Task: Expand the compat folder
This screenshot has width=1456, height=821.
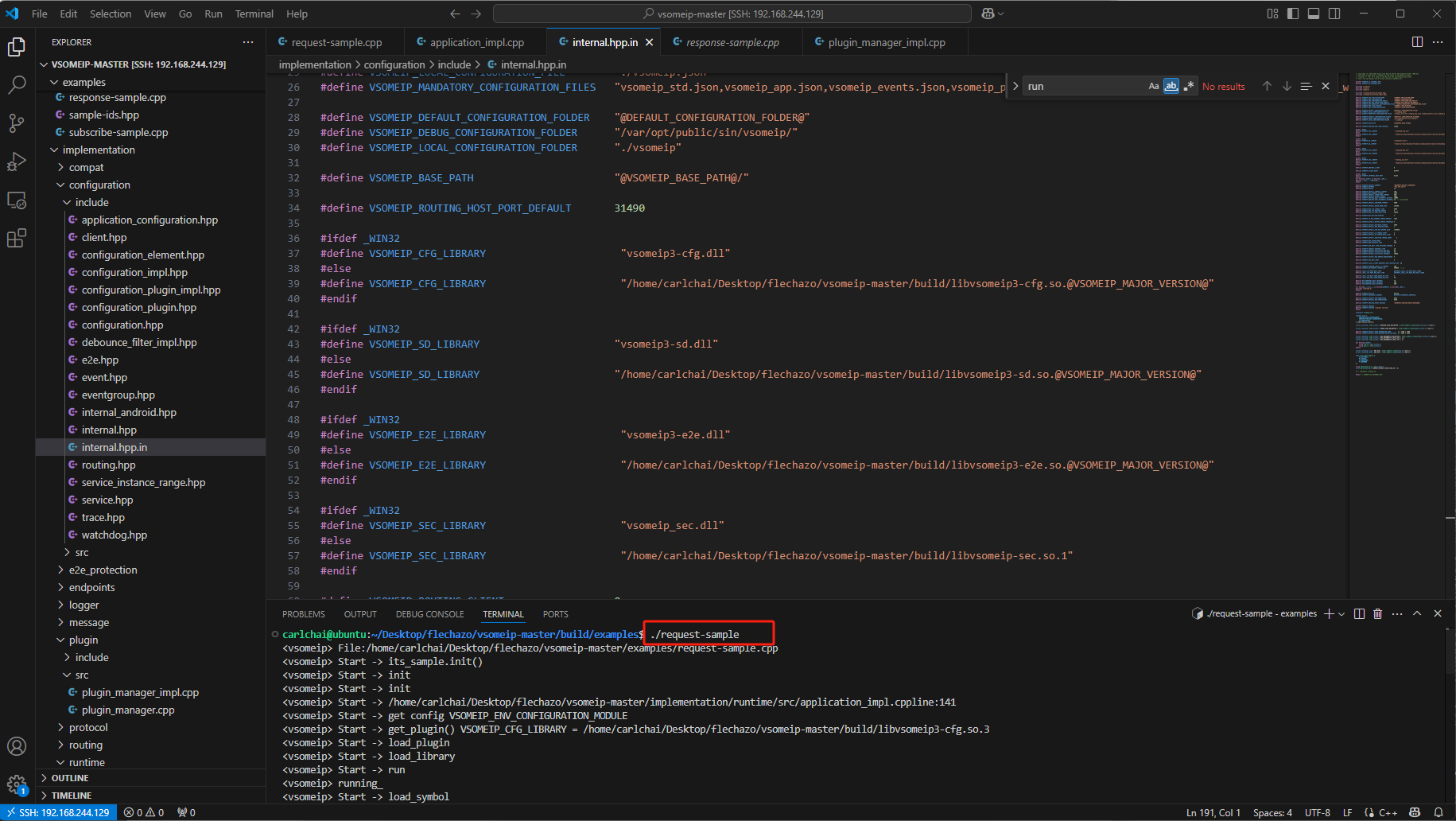Action: tap(60, 167)
